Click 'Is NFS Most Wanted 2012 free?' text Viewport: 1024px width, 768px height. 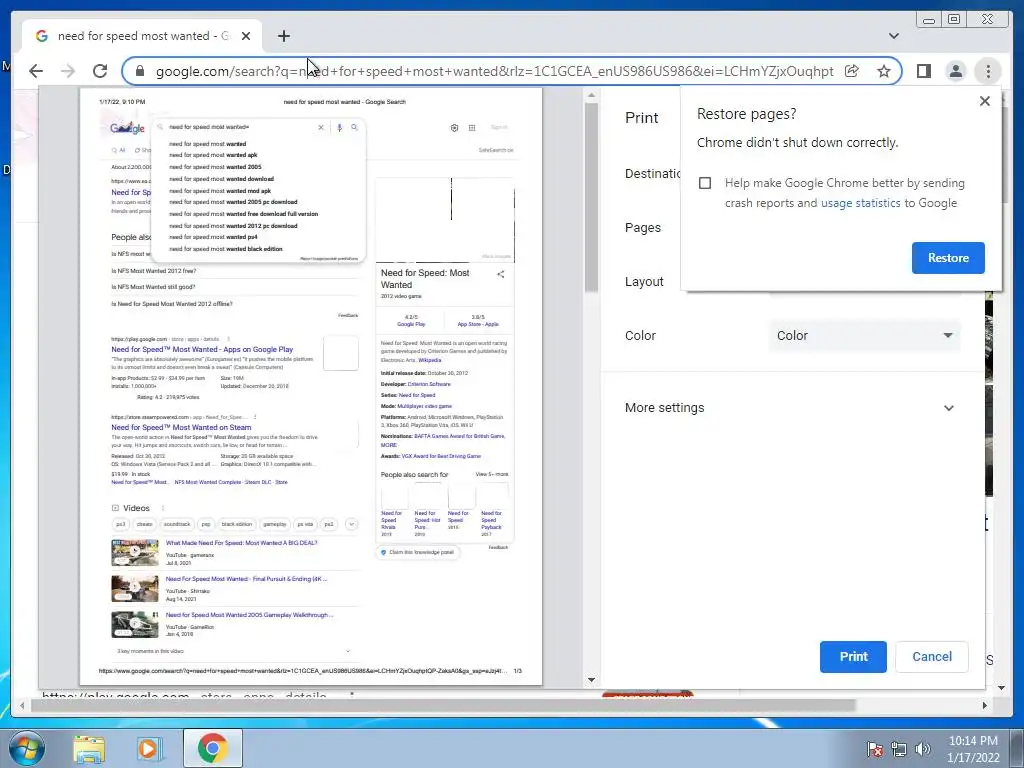[x=153, y=271]
